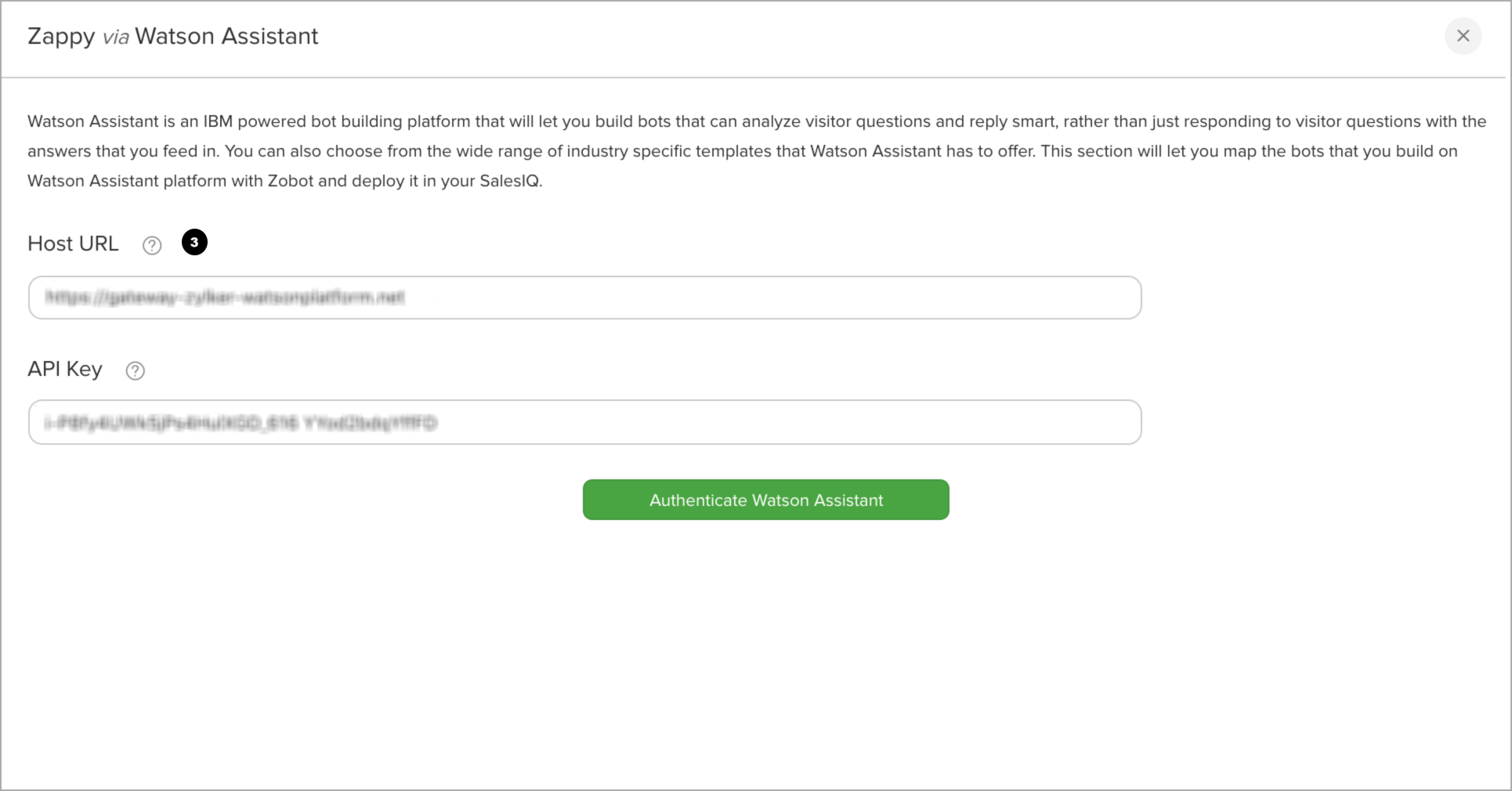
Task: Select the API Key label text
Action: 65,369
